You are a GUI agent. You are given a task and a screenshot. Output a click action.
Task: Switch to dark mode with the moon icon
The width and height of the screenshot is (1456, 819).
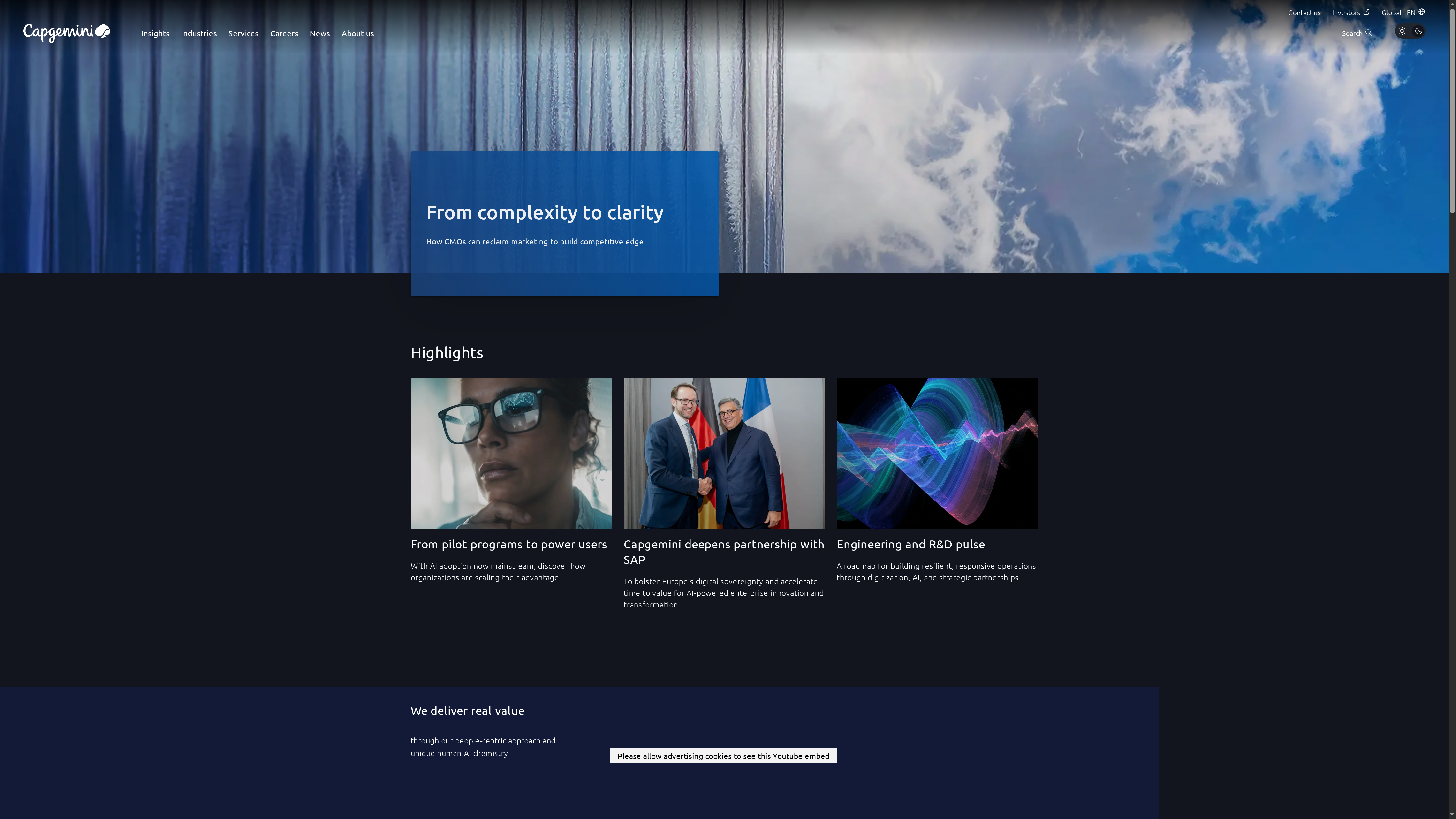pos(1419,31)
